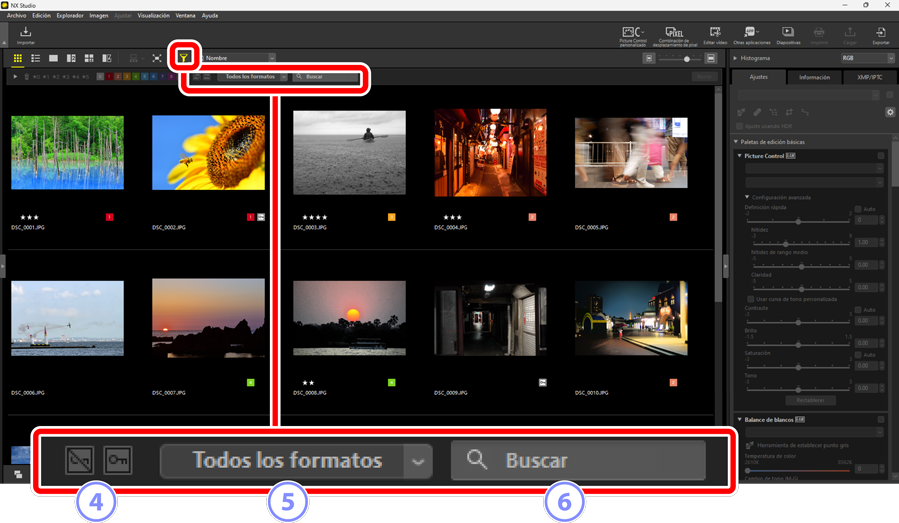Open the Nombre sort dropdown
899x523 pixels.
pyautogui.click(x=239, y=59)
